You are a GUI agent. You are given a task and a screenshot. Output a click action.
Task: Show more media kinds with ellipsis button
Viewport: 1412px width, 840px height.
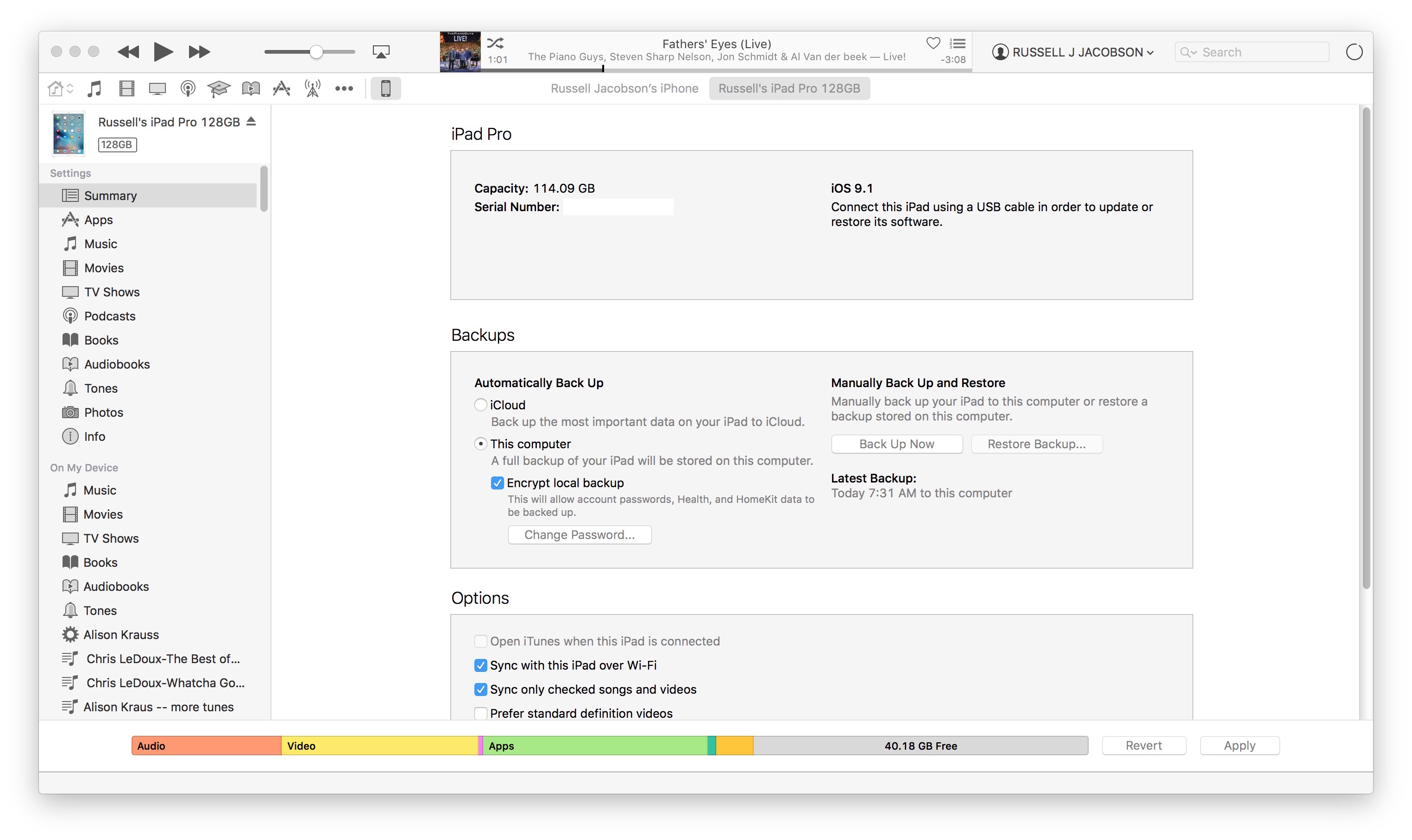[x=344, y=88]
